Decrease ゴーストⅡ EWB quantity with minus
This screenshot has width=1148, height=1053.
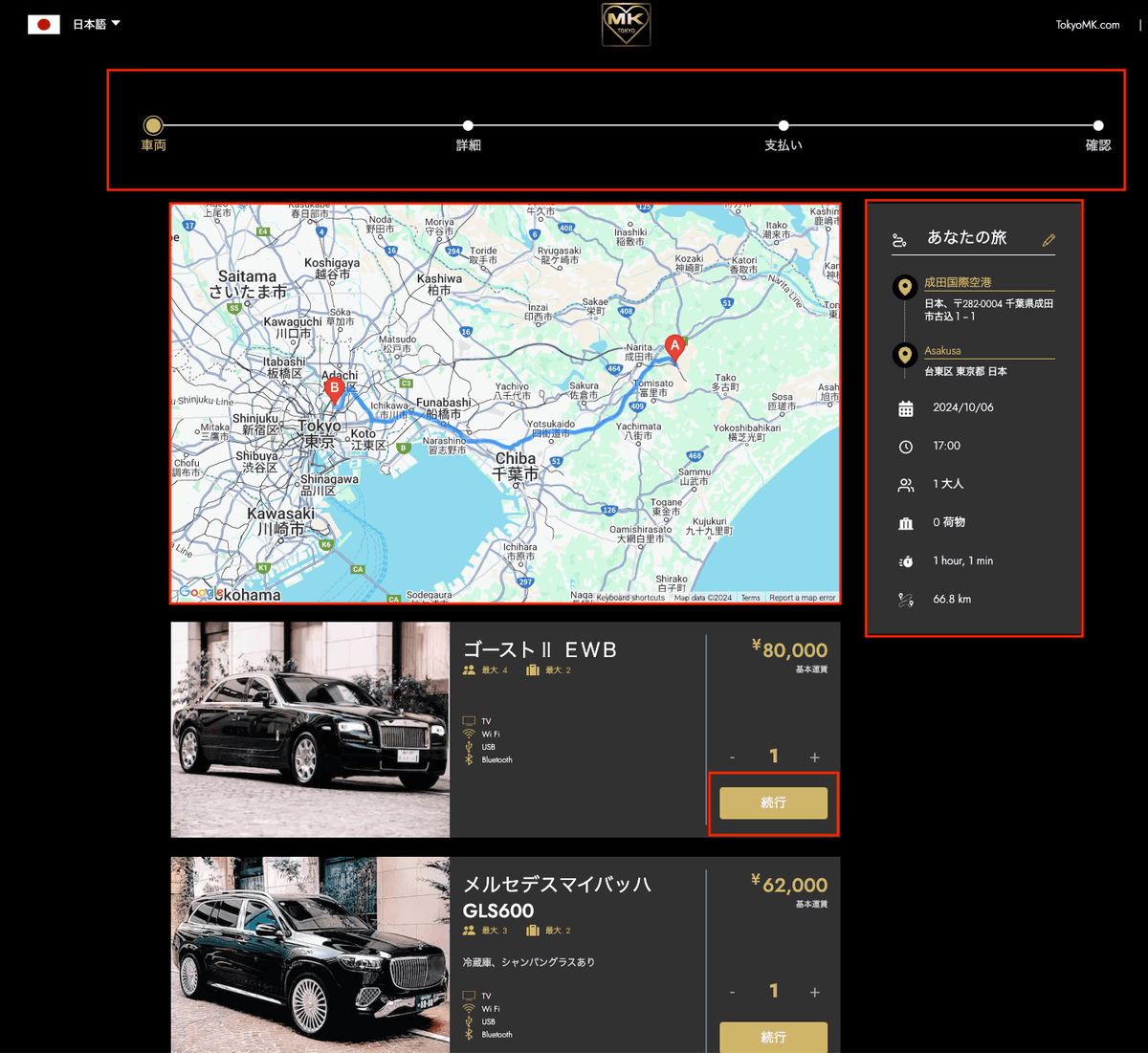point(733,757)
